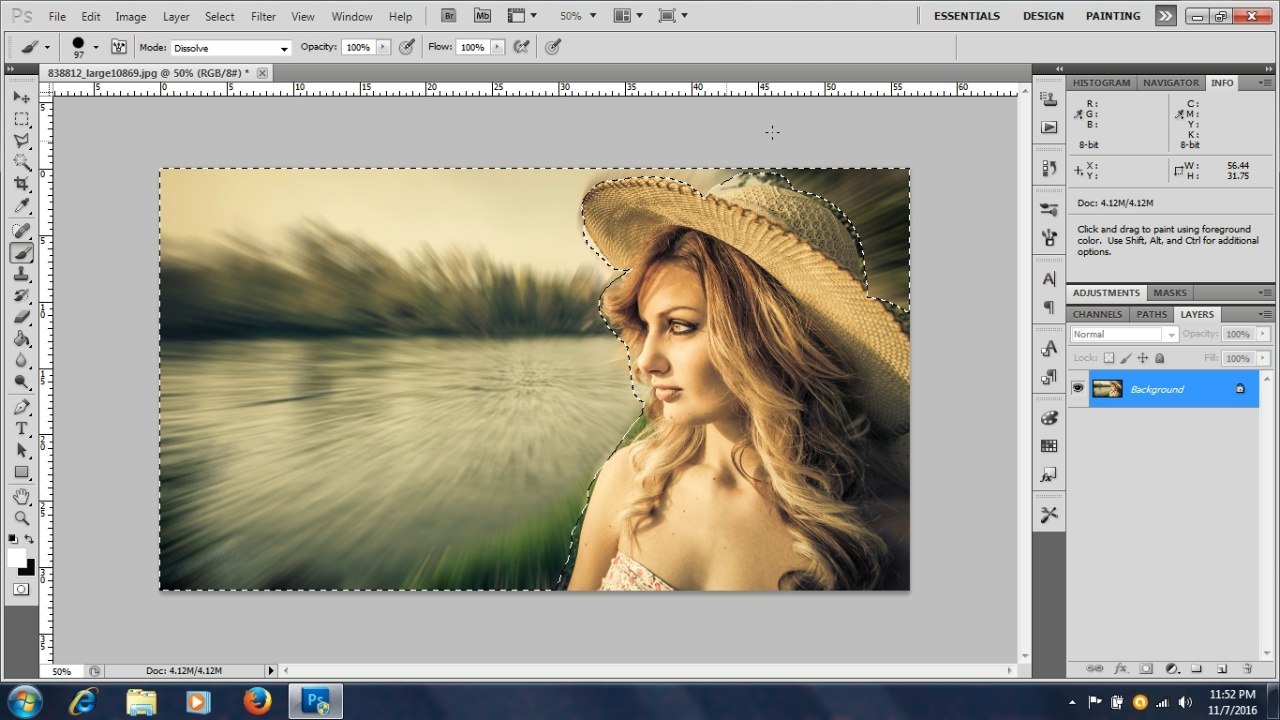Screen dimensions: 1280x720
Task: Switch to the Channels tab
Action: [x=1097, y=314]
